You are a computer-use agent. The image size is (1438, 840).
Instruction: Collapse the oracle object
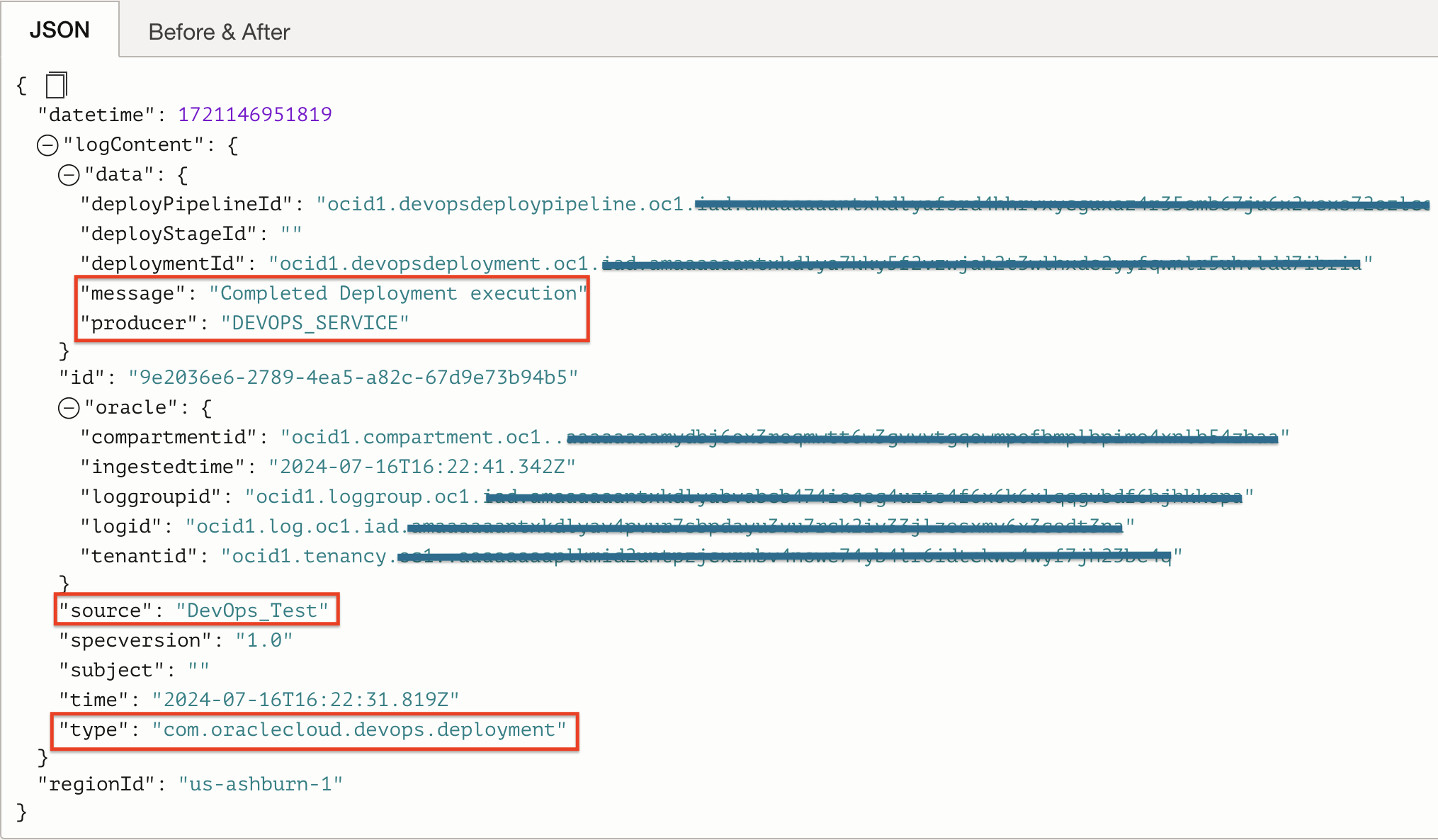tap(68, 407)
